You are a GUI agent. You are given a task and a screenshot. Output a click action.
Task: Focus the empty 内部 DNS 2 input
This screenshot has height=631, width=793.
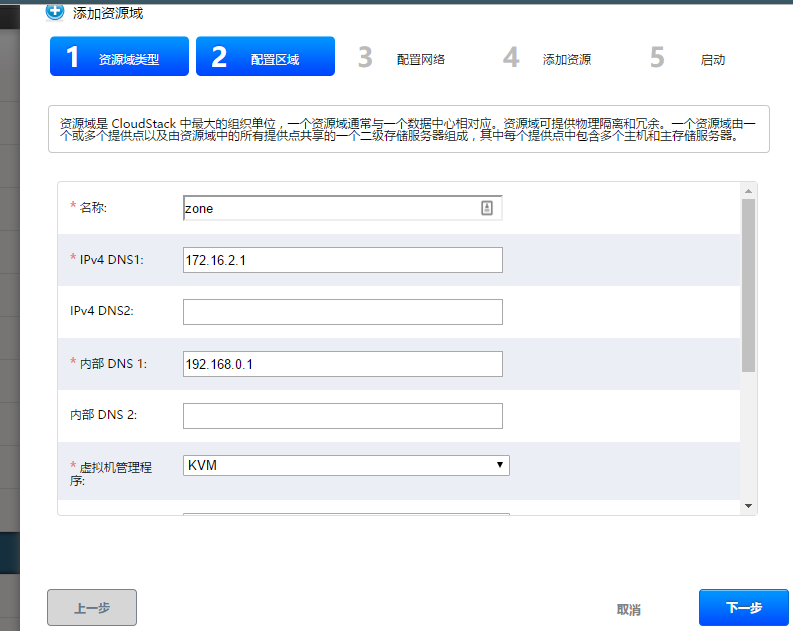342,416
